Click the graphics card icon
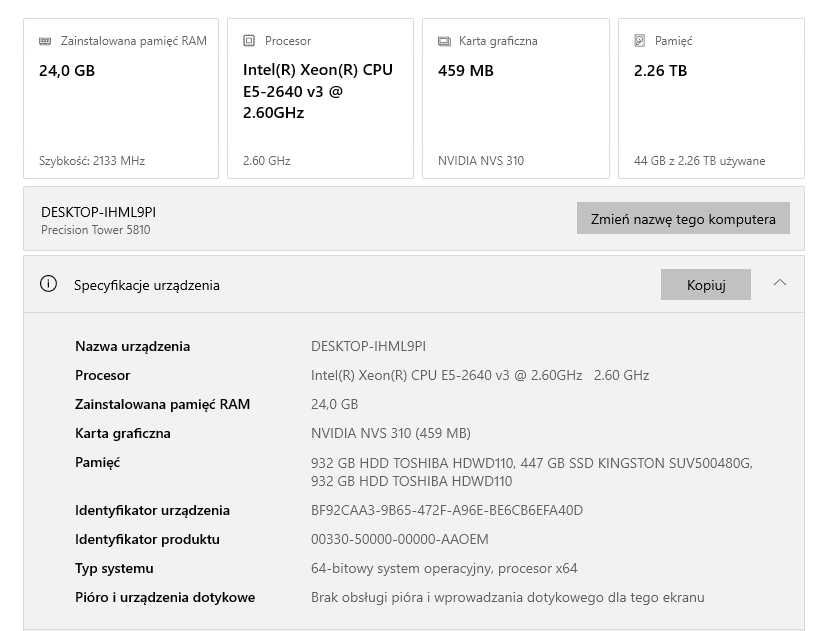Screen dimensions: 826x631 pos(445,41)
